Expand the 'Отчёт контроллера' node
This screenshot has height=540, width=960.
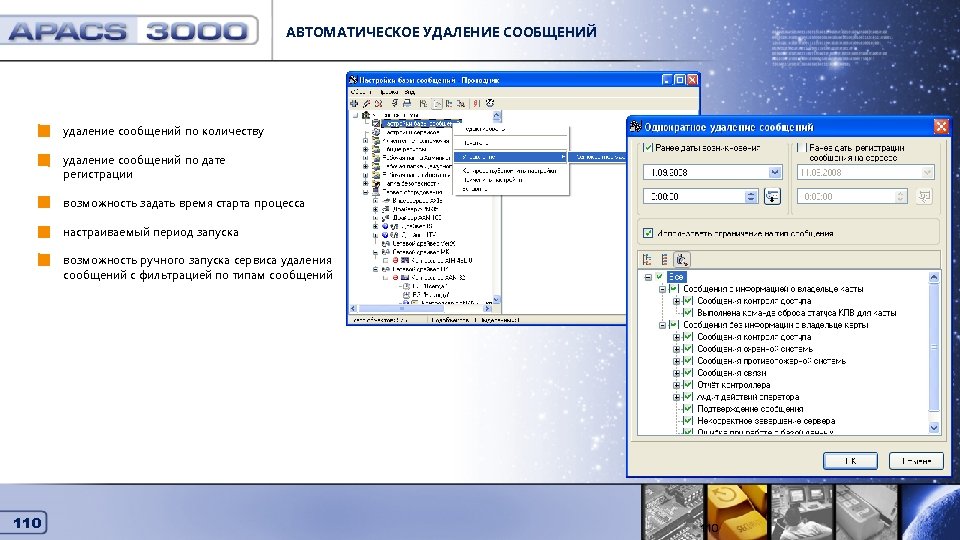tap(677, 385)
